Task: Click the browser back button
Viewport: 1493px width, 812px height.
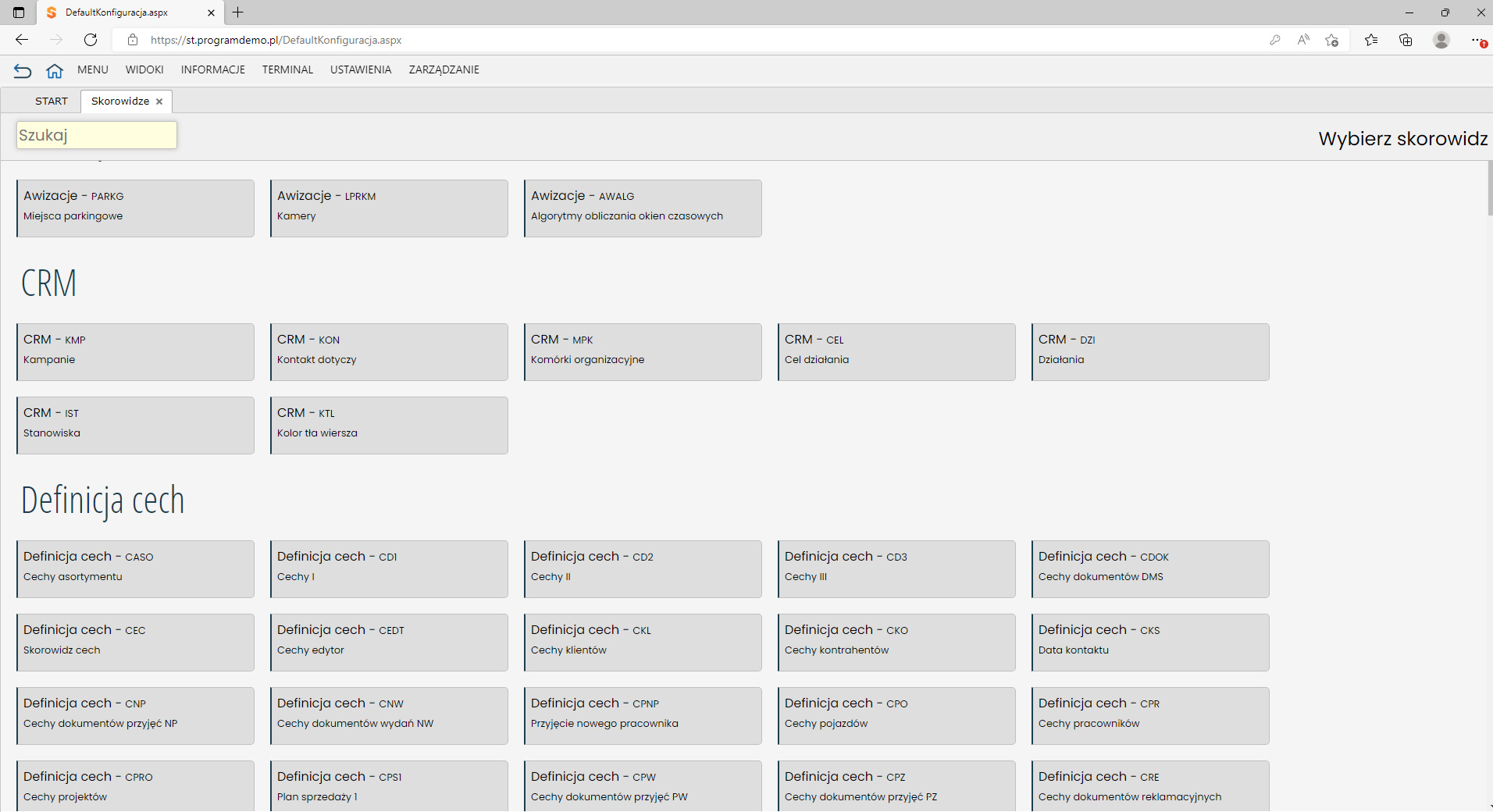Action: click(22, 40)
